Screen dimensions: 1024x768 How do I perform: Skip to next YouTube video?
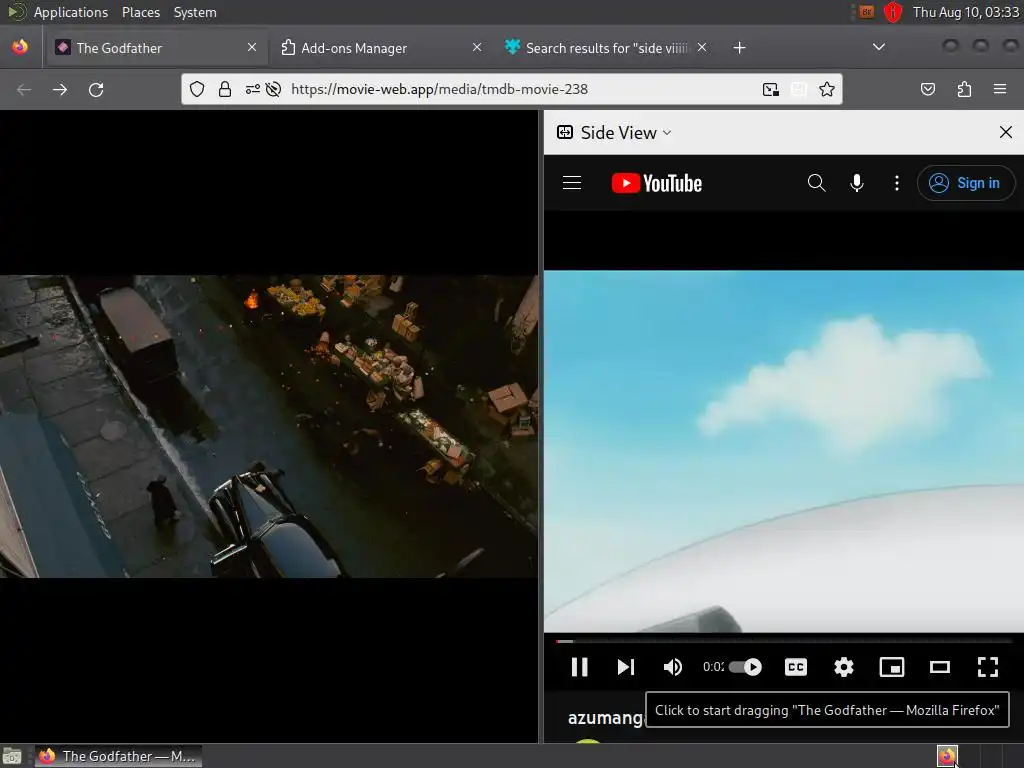click(626, 667)
